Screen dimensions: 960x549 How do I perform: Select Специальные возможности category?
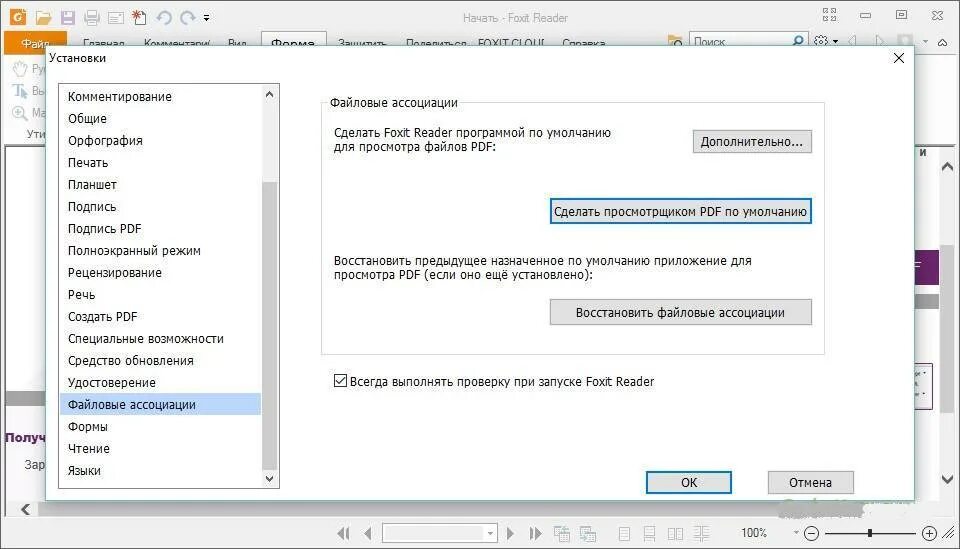[160, 339]
